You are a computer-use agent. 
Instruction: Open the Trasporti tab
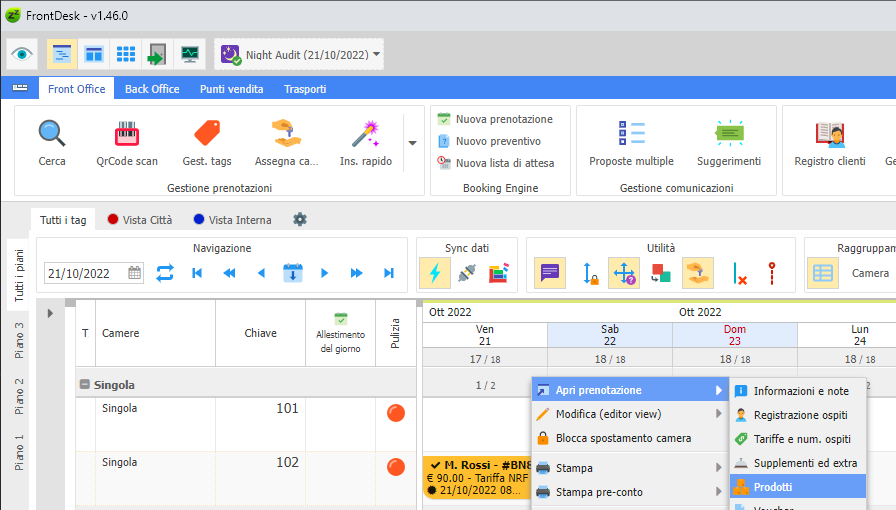pyautogui.click(x=305, y=89)
